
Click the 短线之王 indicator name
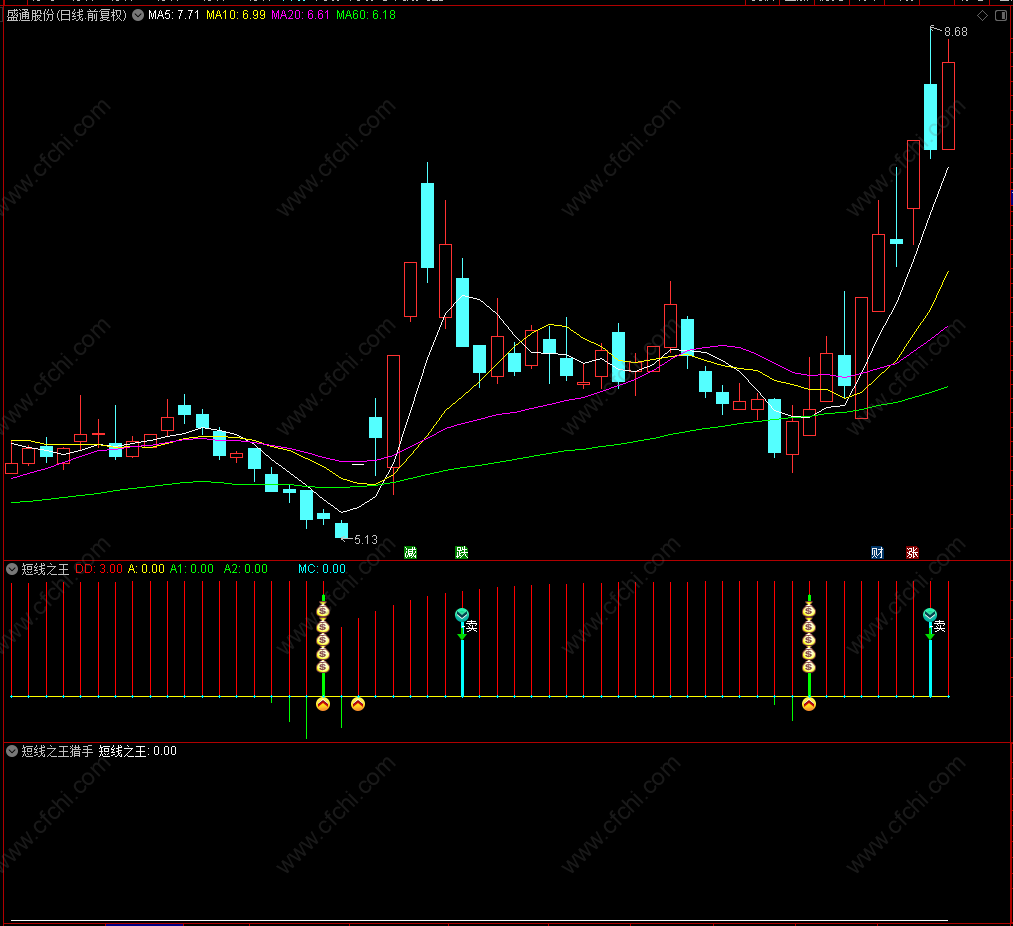[45, 569]
